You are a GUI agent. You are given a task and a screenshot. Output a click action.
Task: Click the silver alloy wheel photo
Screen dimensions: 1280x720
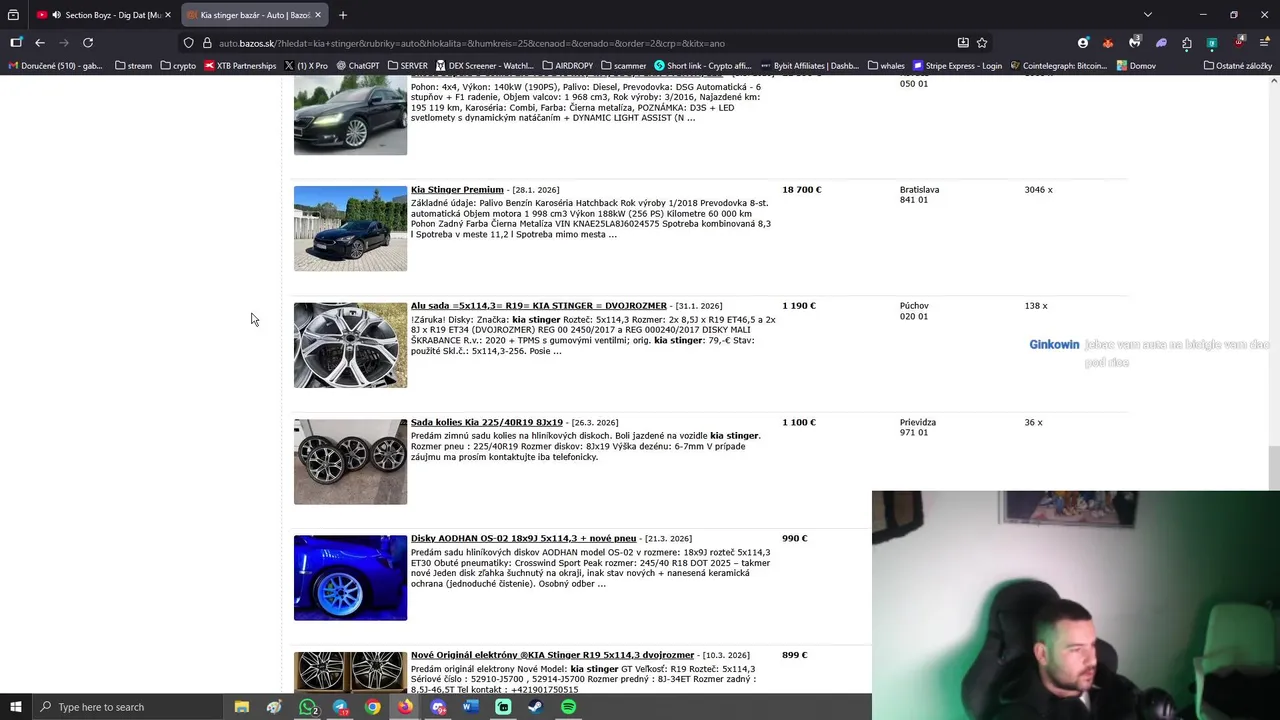click(x=350, y=345)
